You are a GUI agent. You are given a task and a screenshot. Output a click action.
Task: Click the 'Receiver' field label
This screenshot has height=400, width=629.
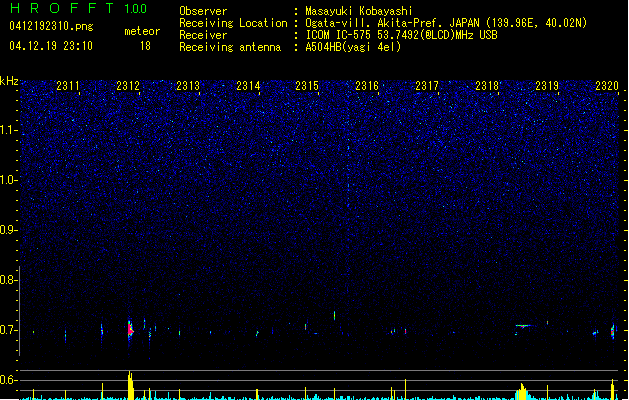[203, 35]
